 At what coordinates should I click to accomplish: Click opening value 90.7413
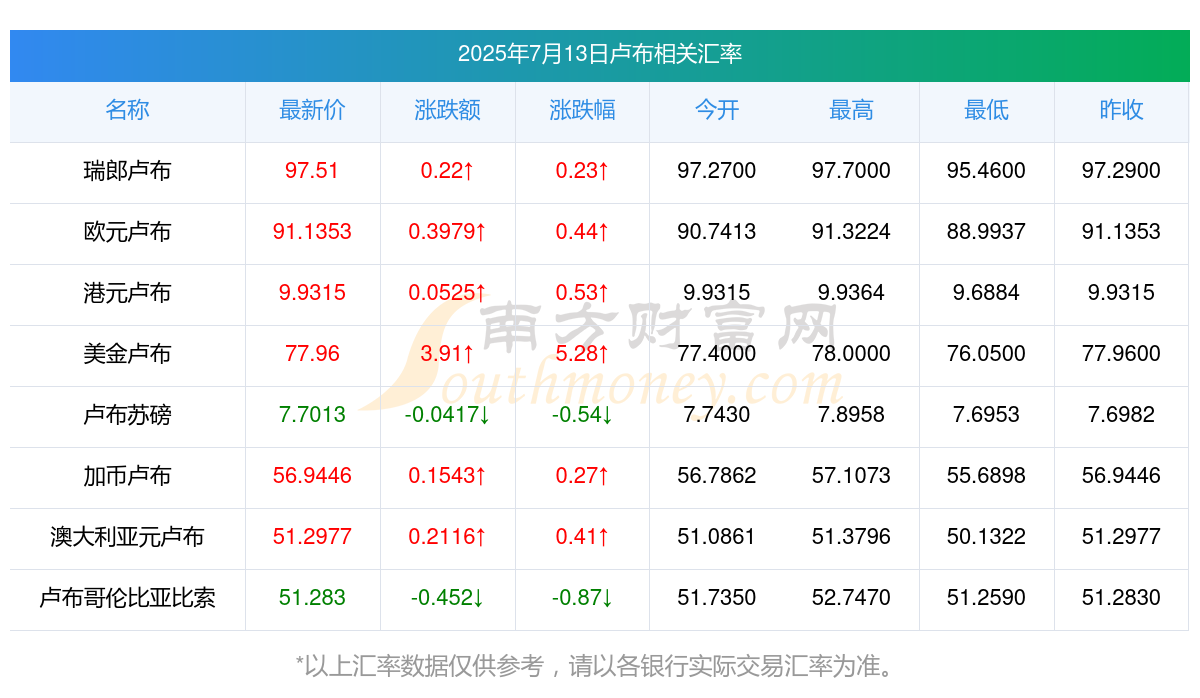click(x=717, y=232)
